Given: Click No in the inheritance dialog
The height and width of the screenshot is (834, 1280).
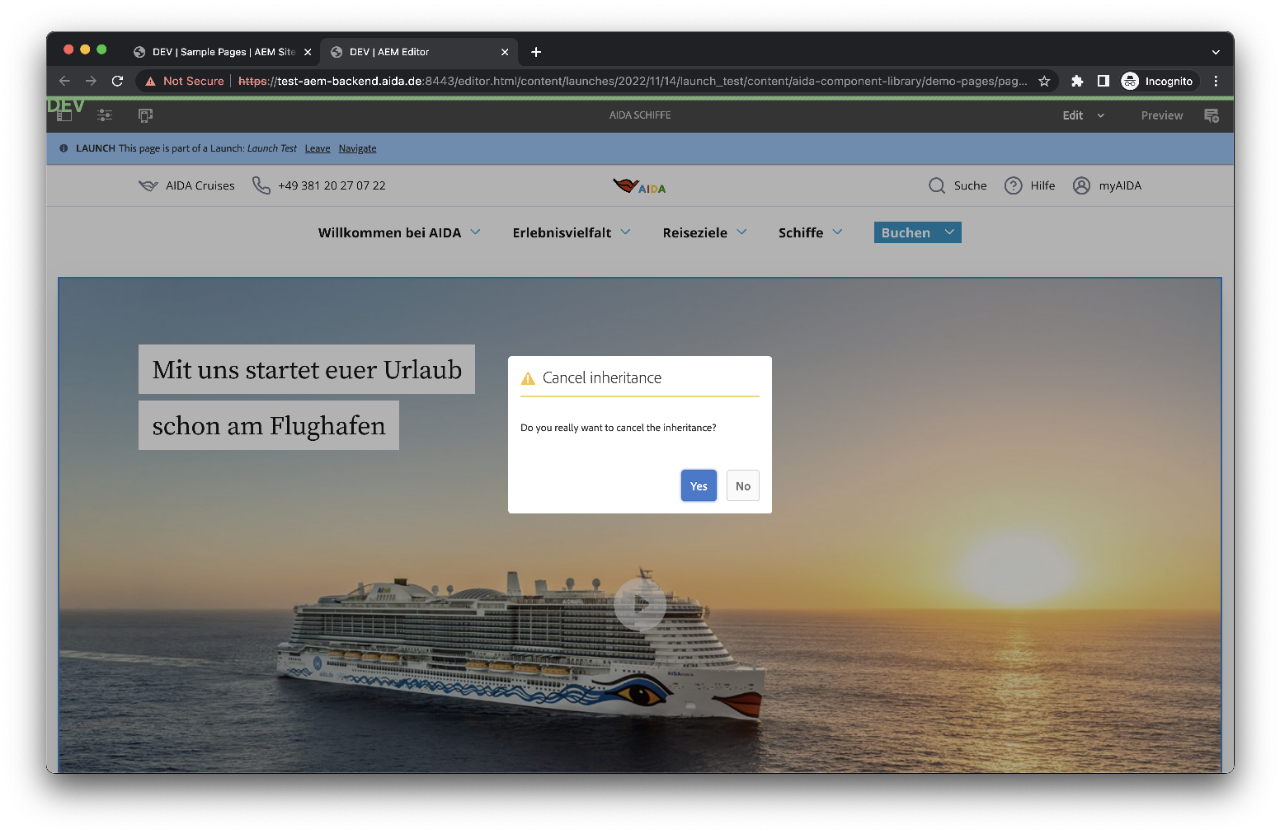Looking at the screenshot, I should point(742,486).
